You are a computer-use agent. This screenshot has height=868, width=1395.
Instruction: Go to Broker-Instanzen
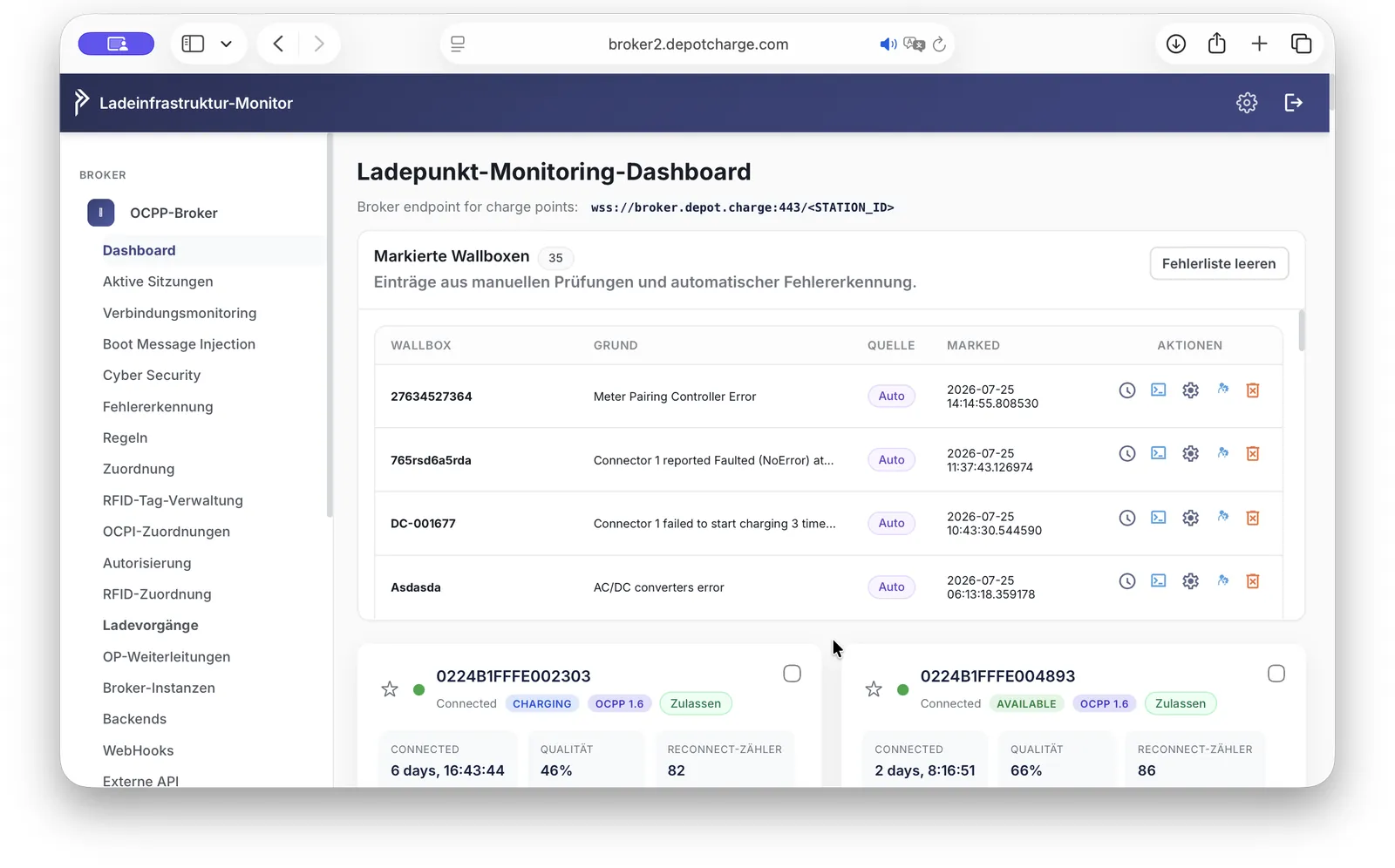coord(159,688)
